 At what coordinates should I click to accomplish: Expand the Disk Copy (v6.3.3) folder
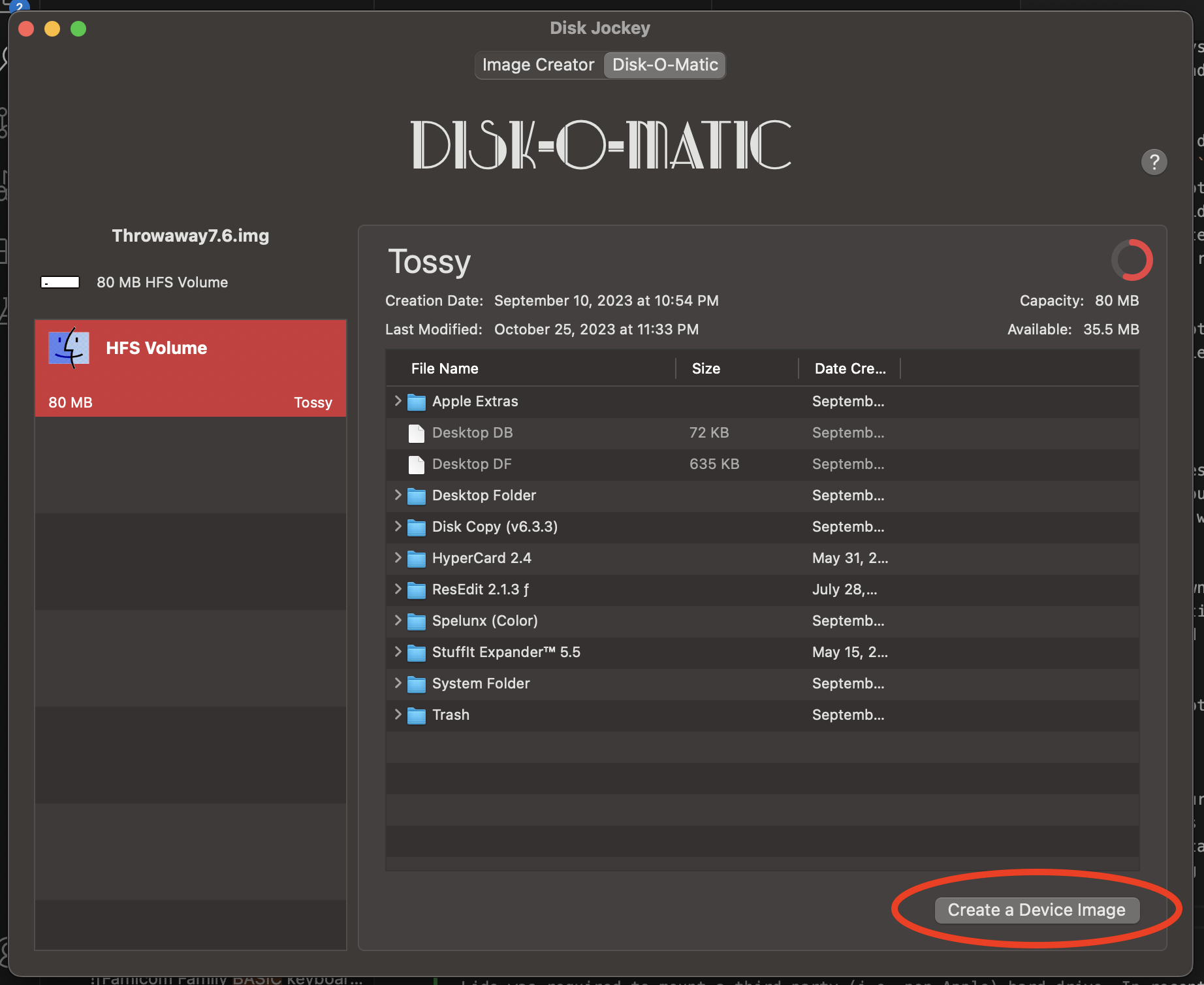click(x=398, y=526)
